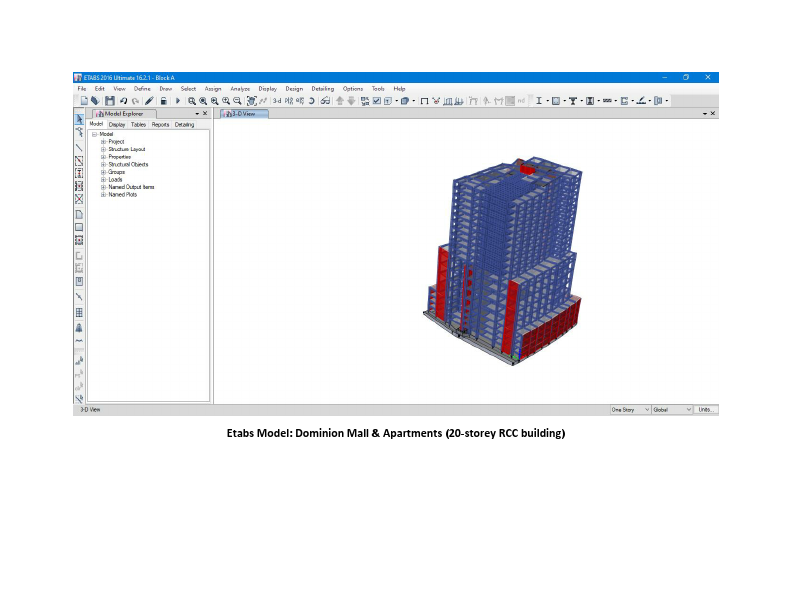The height and width of the screenshot is (612, 792).
Task: Open the Design menu
Action: point(294,89)
